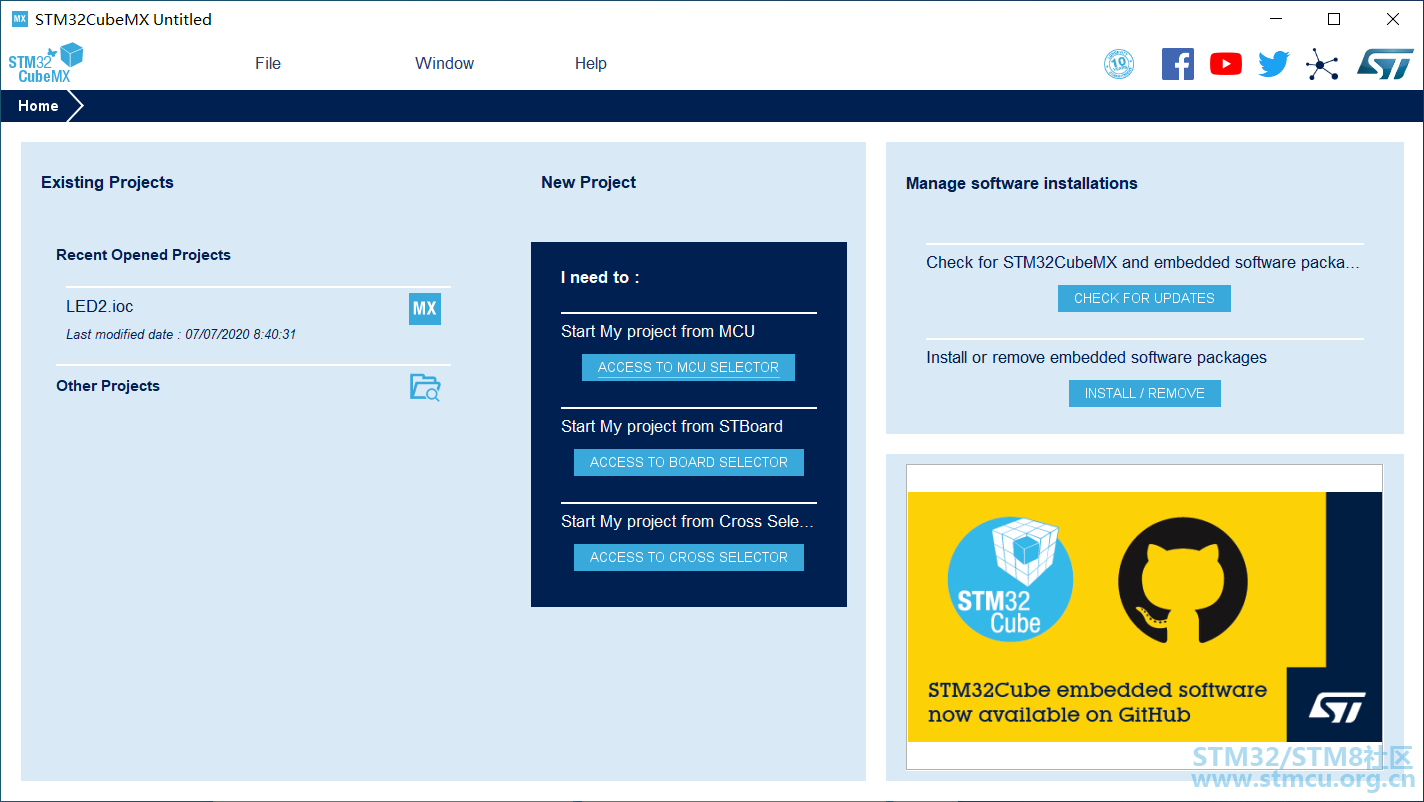Open the STM32Cube GitHub banner
The height and width of the screenshot is (802, 1424).
pyautogui.click(x=1144, y=616)
